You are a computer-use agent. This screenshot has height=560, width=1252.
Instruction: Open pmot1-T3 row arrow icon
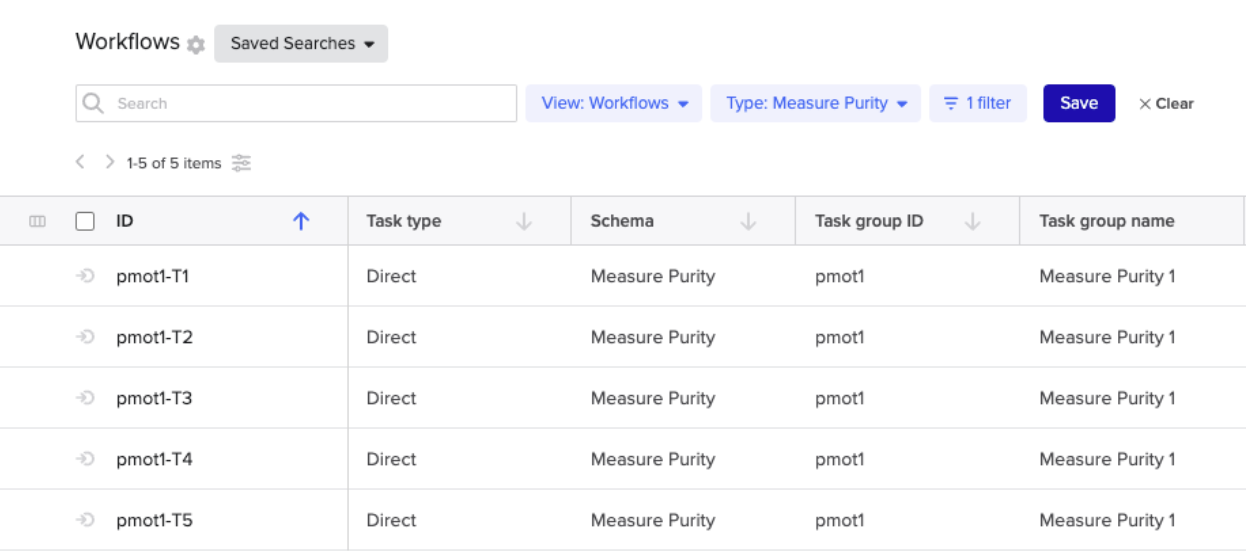[86, 398]
